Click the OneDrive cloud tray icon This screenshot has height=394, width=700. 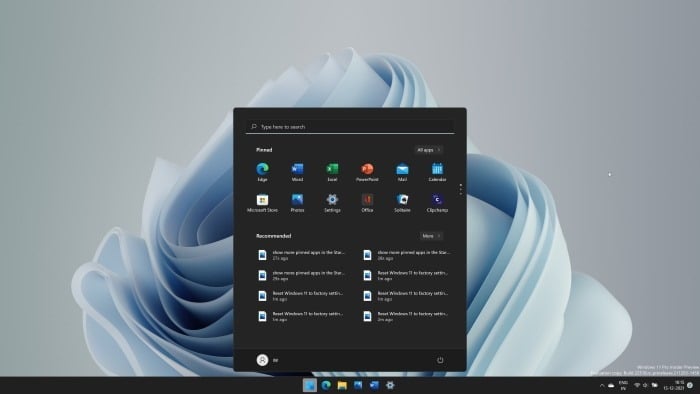[611, 386]
